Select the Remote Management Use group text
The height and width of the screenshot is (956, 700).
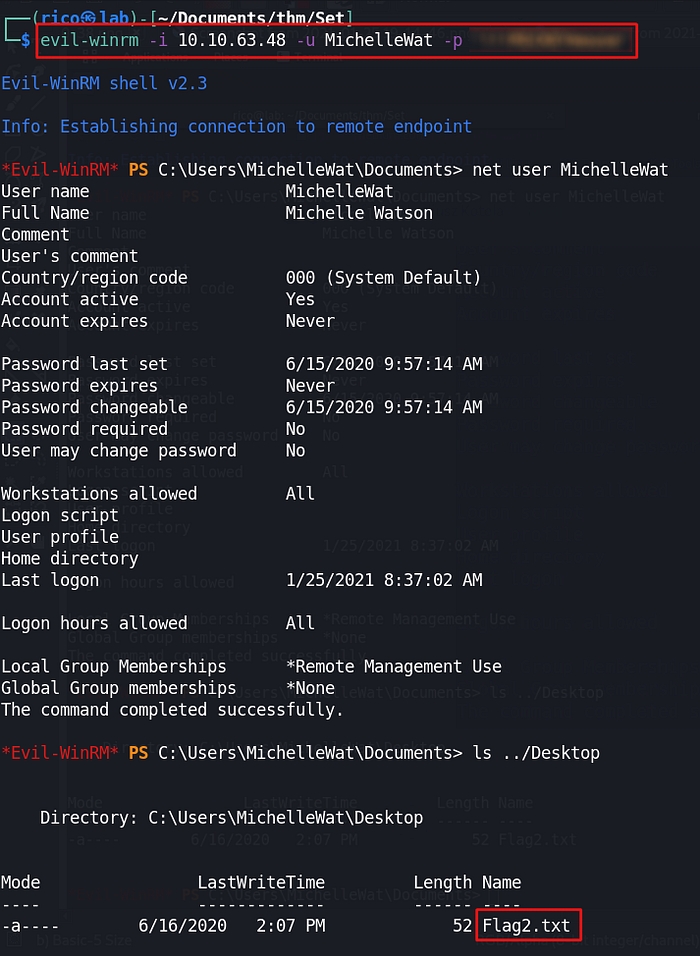pos(394,666)
